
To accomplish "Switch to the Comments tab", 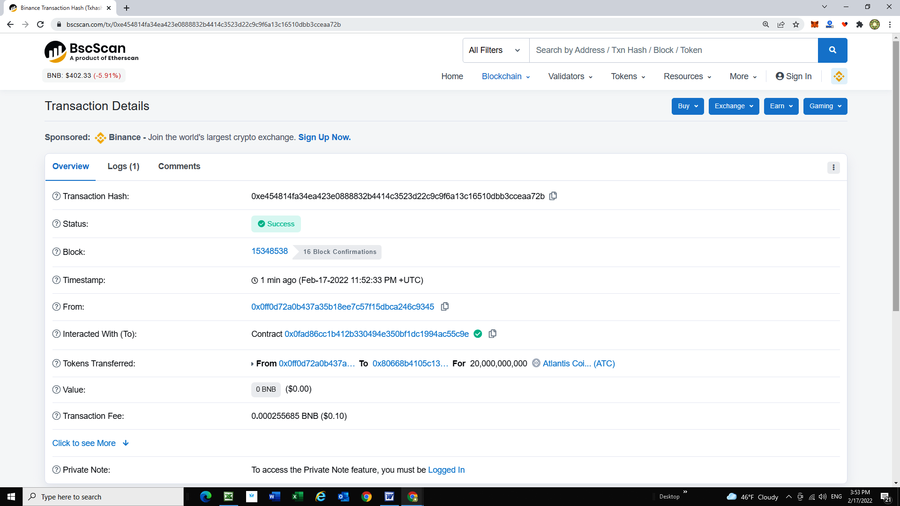I will (x=179, y=166).
